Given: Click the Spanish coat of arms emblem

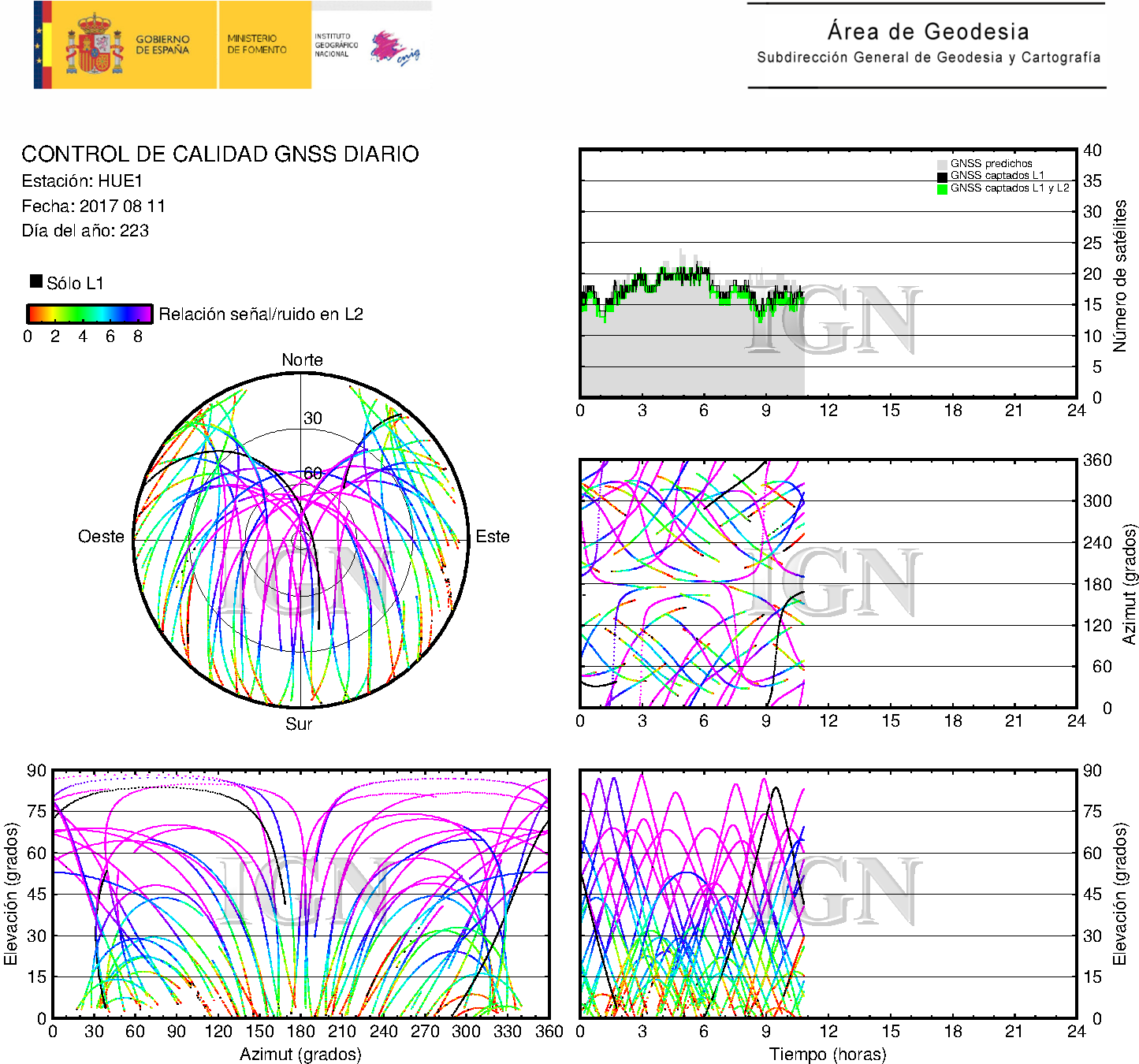Looking at the screenshot, I should (x=94, y=45).
